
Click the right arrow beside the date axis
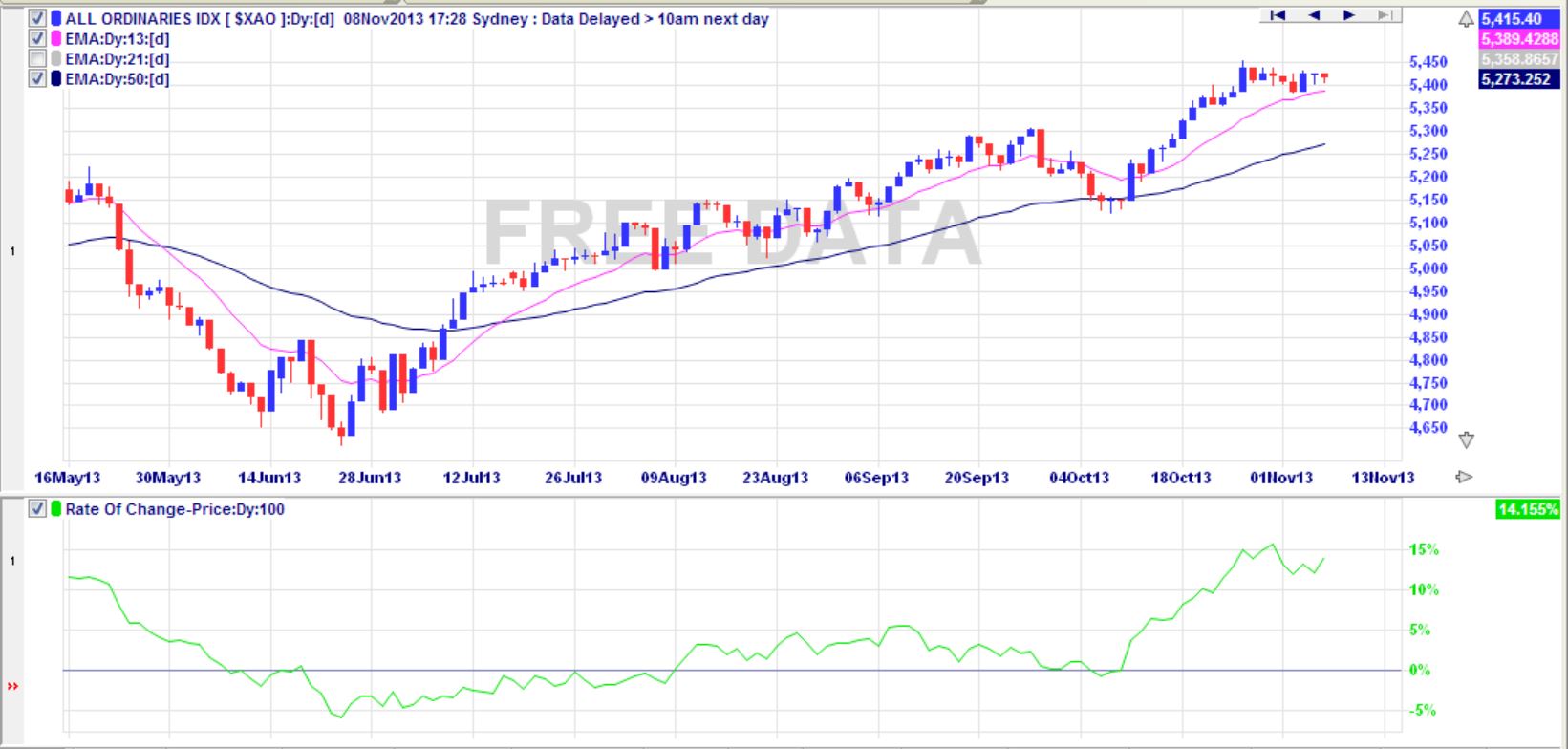[1463, 477]
